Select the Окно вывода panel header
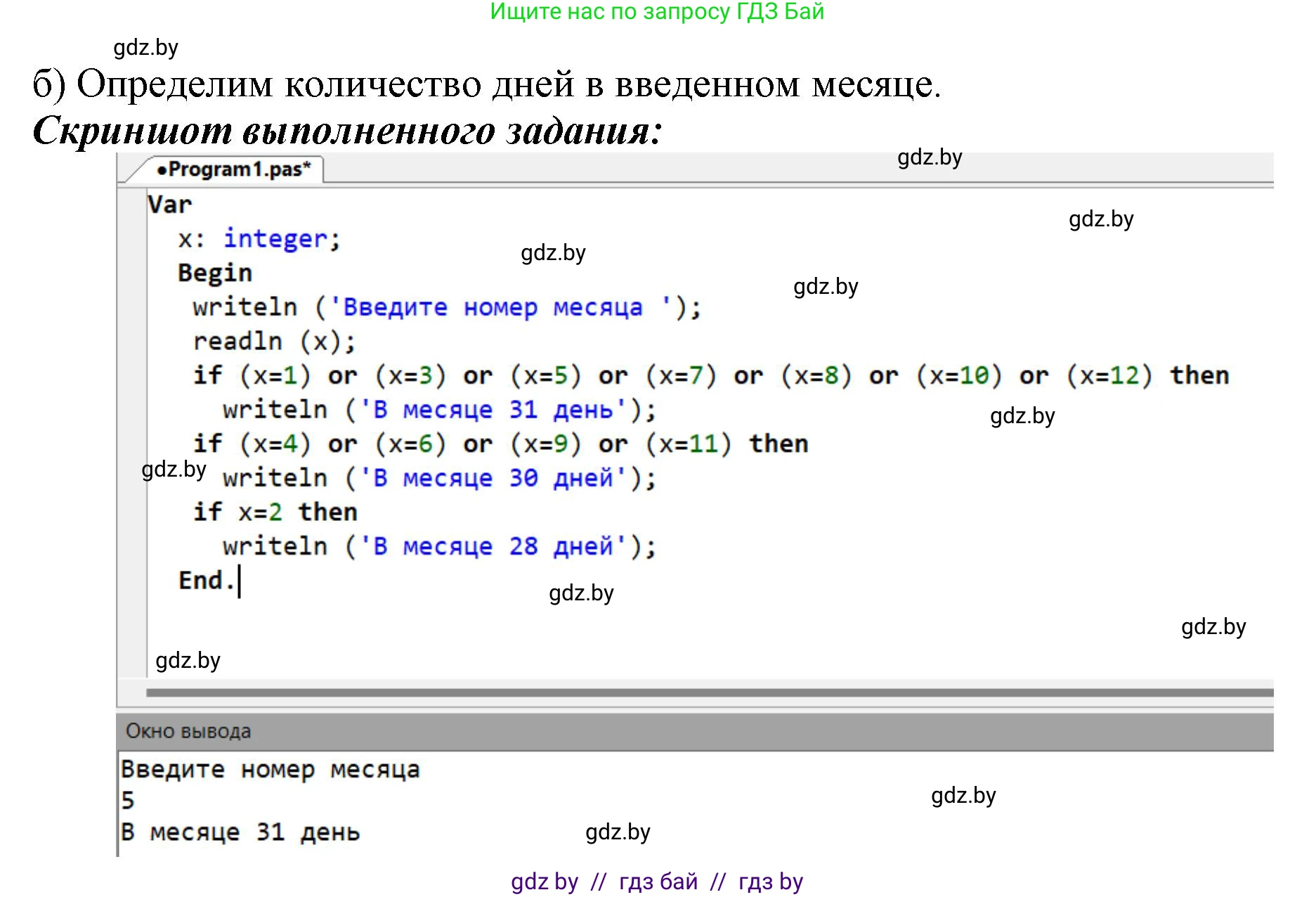1316x897 pixels. (x=188, y=731)
